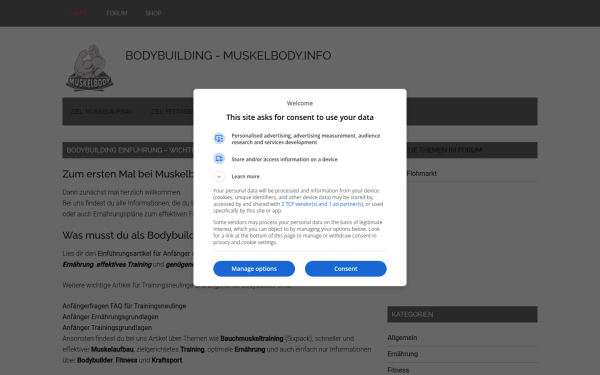
Task: Click the store information on device icon
Action: coord(219,158)
